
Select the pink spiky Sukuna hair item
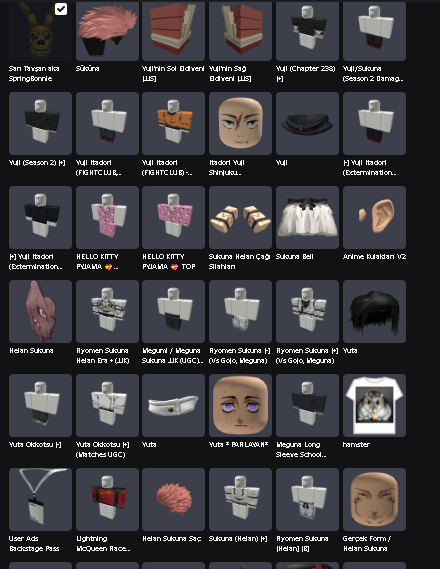(x=107, y=30)
